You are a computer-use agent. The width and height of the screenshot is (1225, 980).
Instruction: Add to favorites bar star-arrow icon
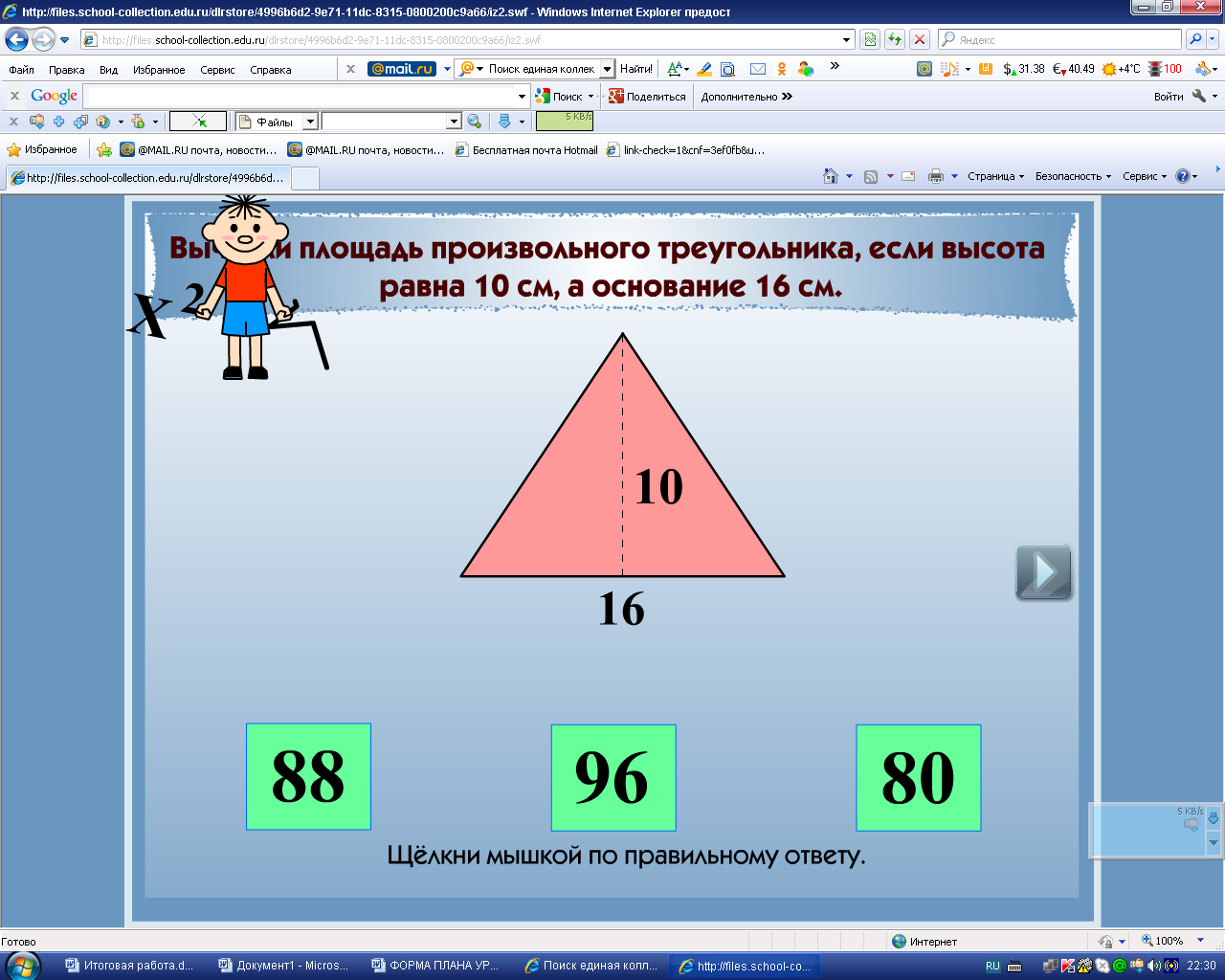click(x=104, y=149)
